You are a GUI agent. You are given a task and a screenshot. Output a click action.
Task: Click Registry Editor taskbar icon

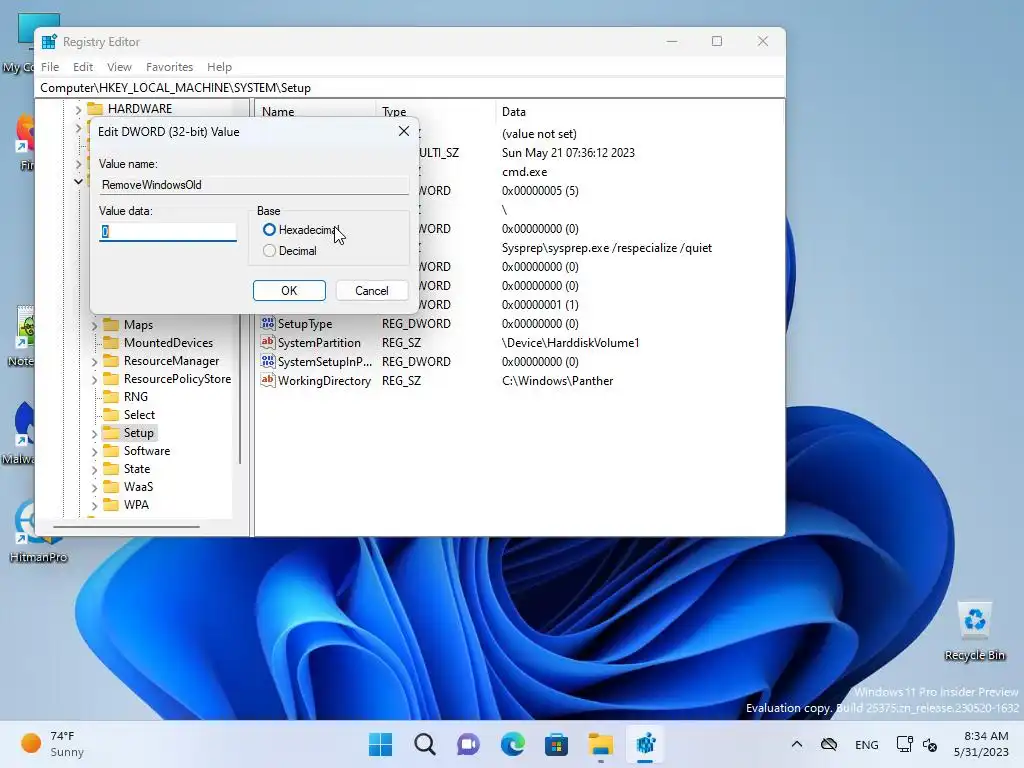(x=645, y=744)
